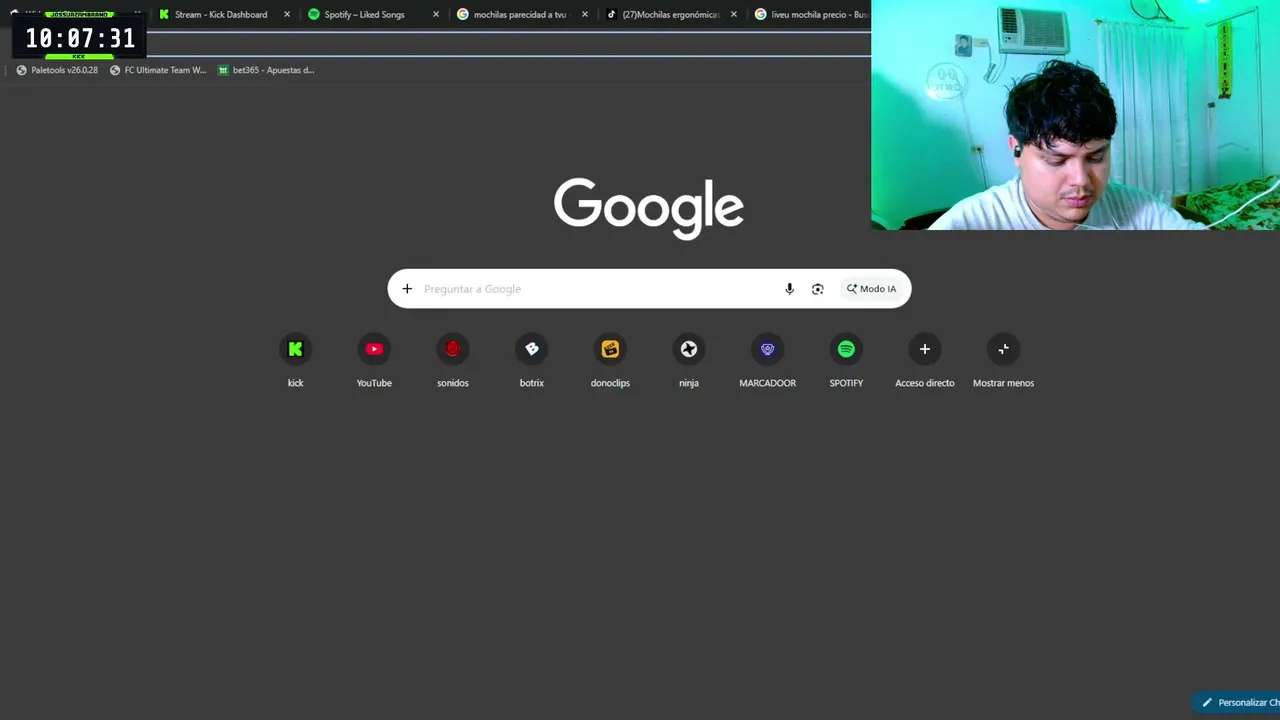Viewport: 1280px width, 720px height.
Task: Close the Spotify – Liked Songs tab
Action: click(x=436, y=15)
